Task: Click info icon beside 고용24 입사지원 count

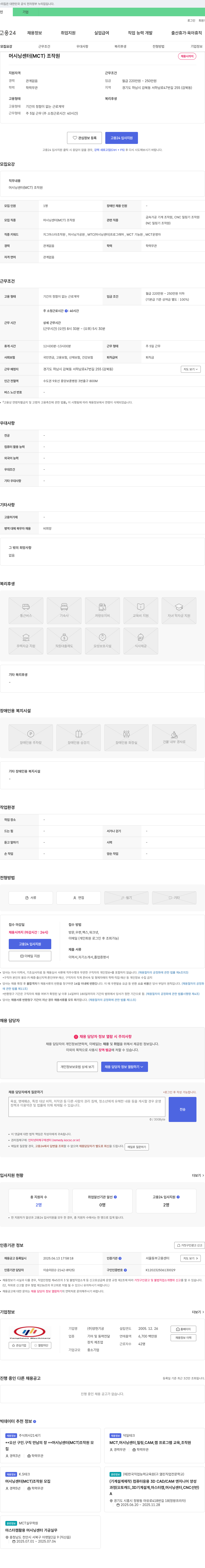Action: (178, 1197)
